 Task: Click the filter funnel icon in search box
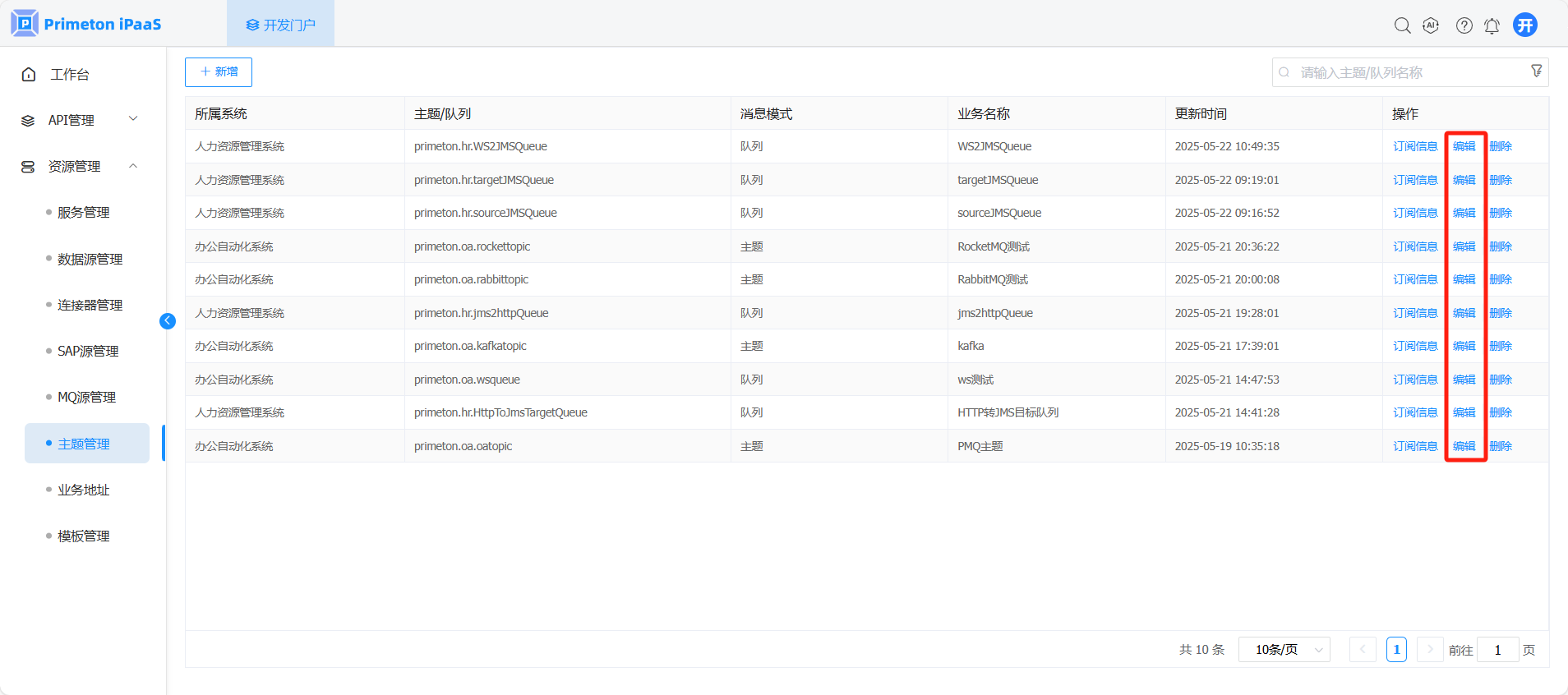click(x=1536, y=71)
